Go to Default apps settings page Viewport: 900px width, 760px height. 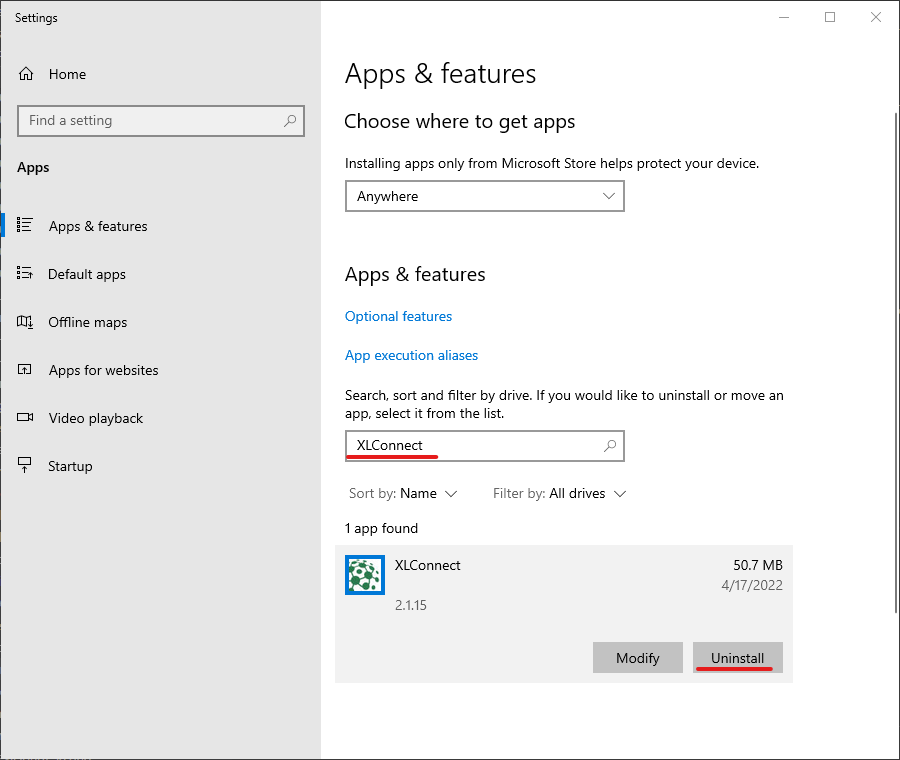click(87, 274)
